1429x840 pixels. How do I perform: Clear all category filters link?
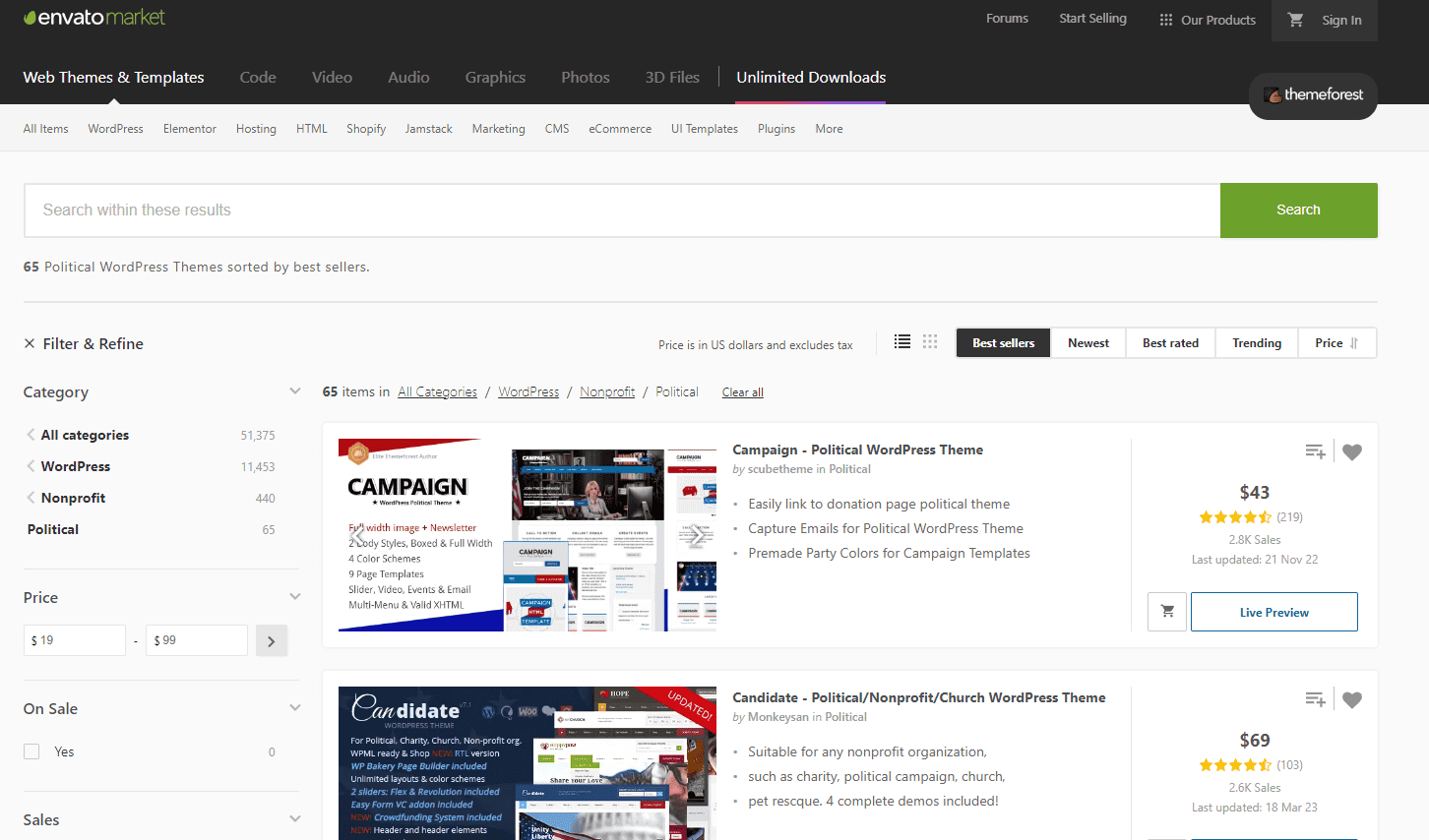click(743, 392)
